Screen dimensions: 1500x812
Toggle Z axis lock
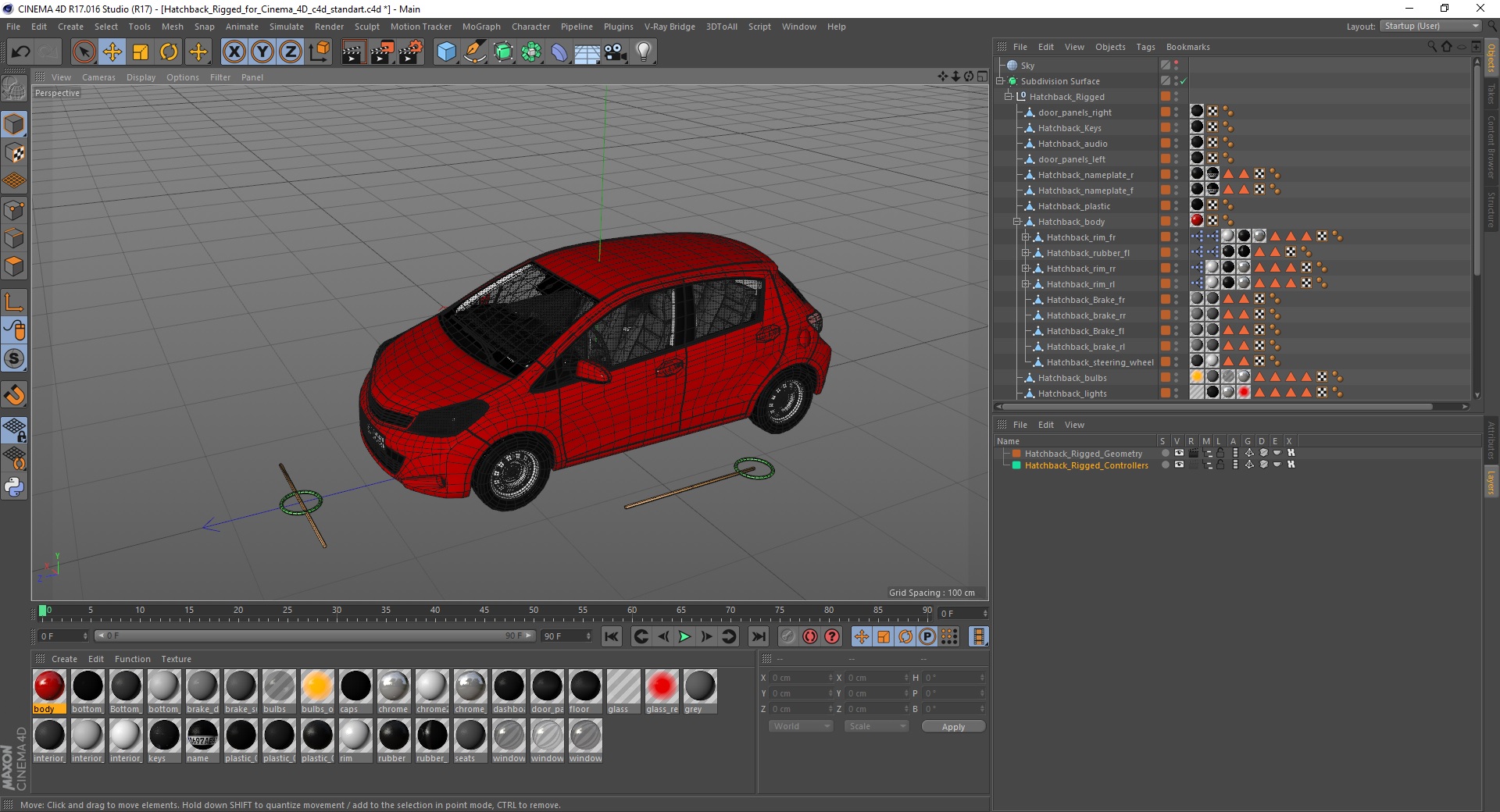290,52
